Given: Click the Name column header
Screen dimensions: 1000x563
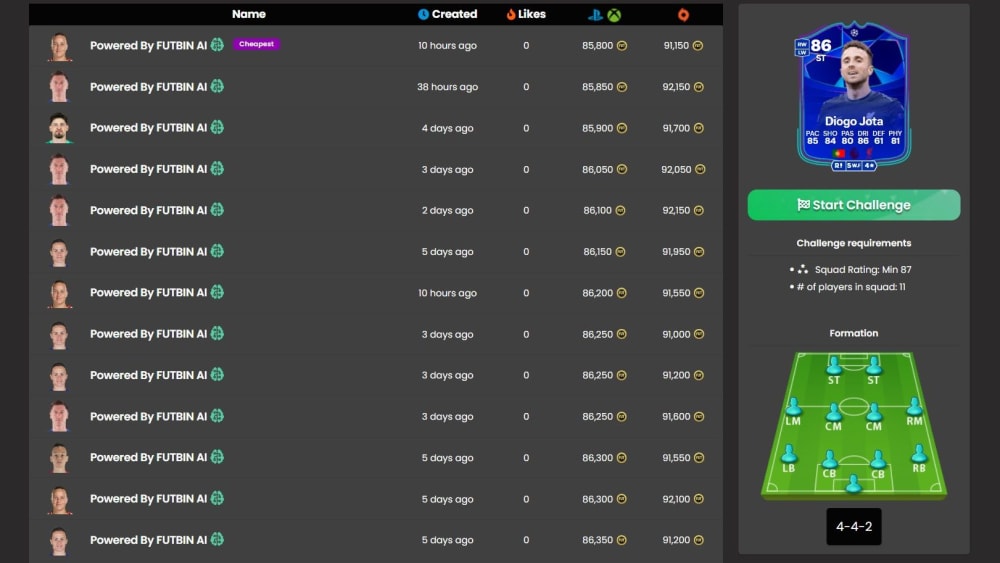Looking at the screenshot, I should click(x=249, y=14).
